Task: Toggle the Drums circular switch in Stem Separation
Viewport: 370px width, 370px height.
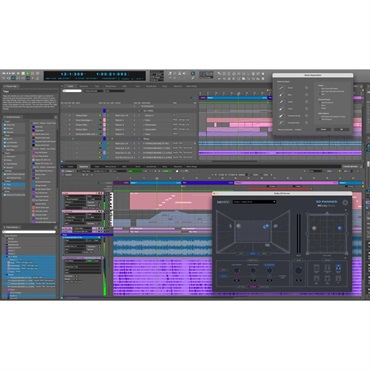Action: tap(306, 102)
